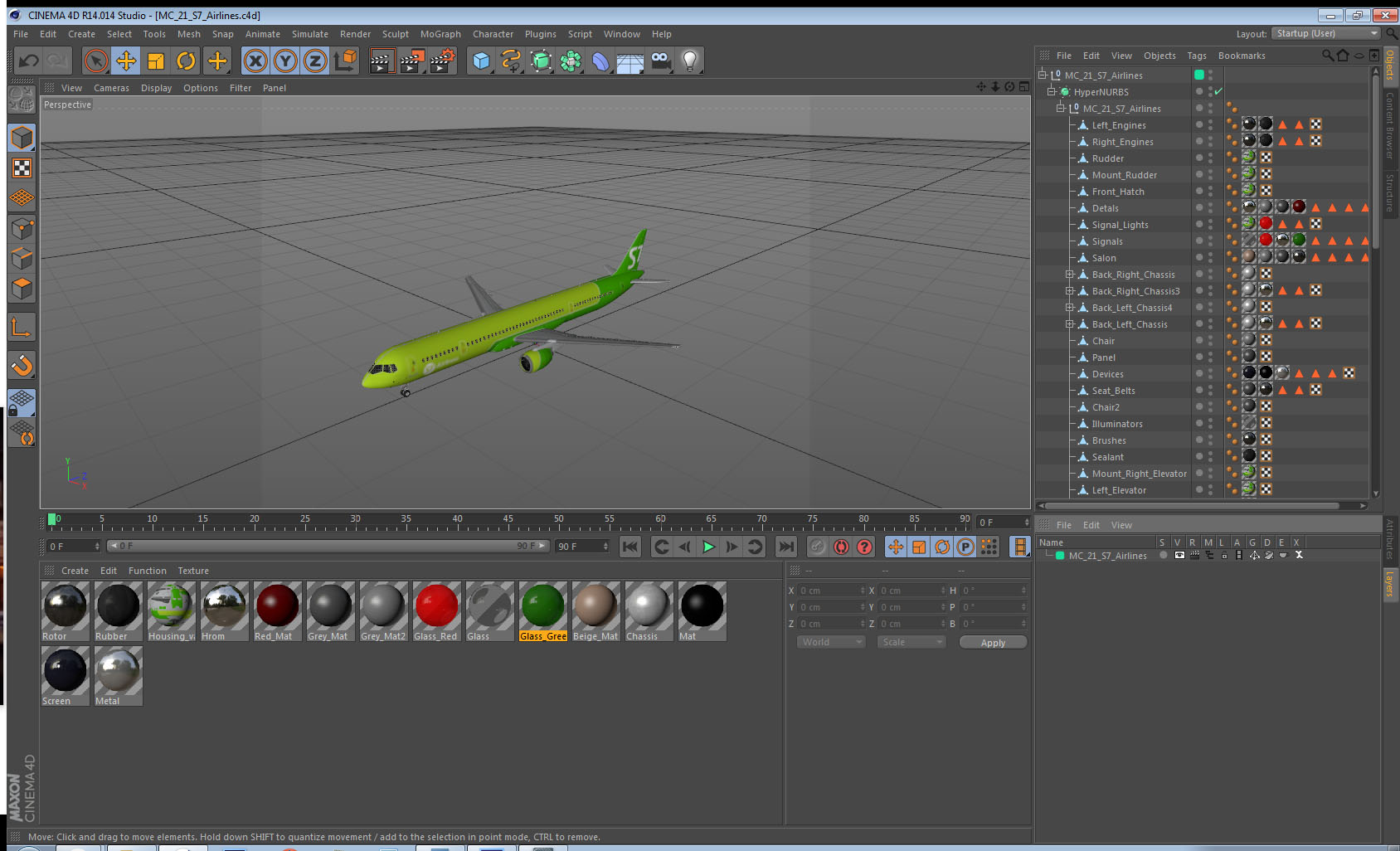Click the Undo arrow icon

click(x=29, y=61)
